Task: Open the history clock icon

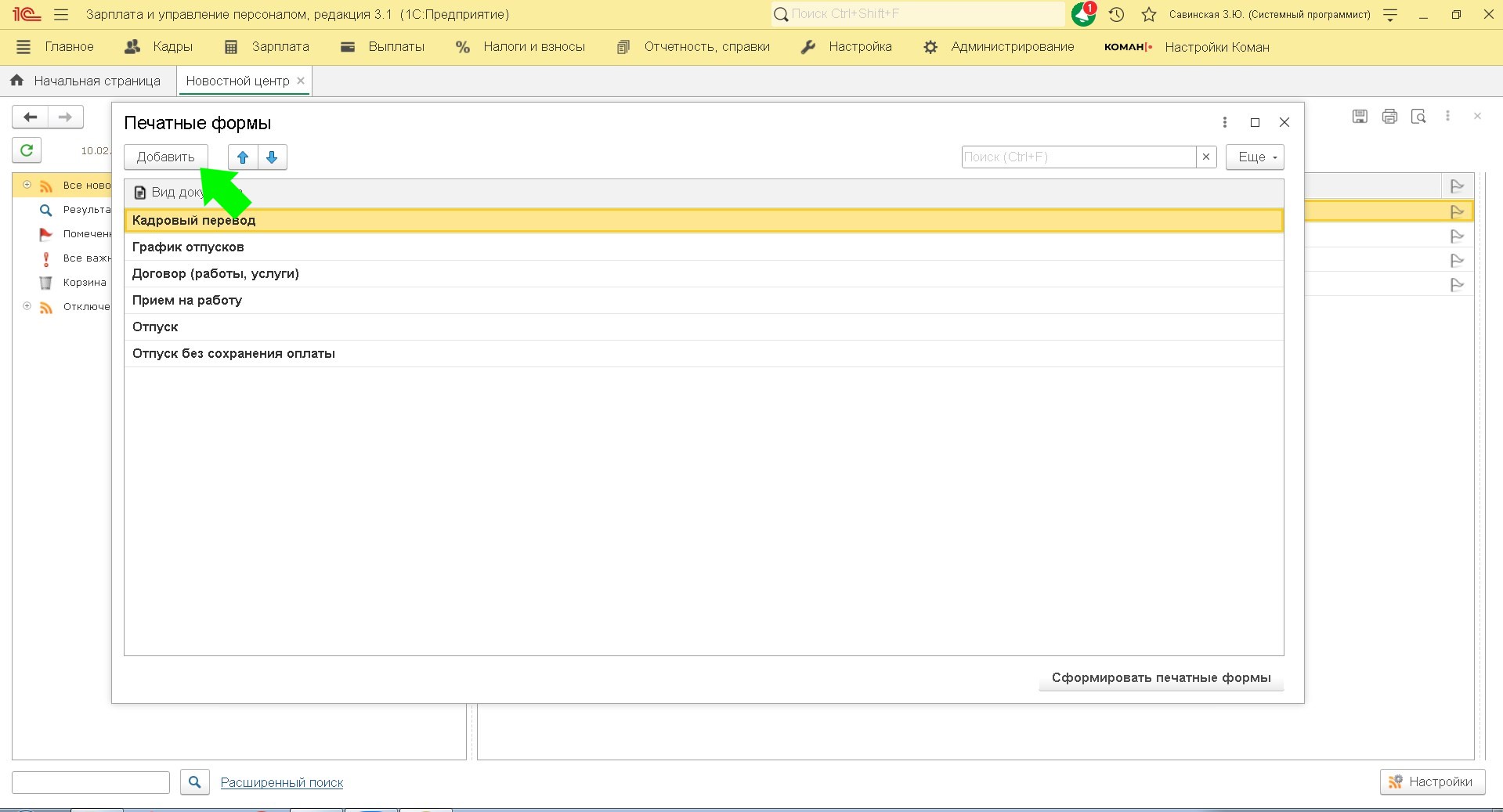Action: [1117, 14]
